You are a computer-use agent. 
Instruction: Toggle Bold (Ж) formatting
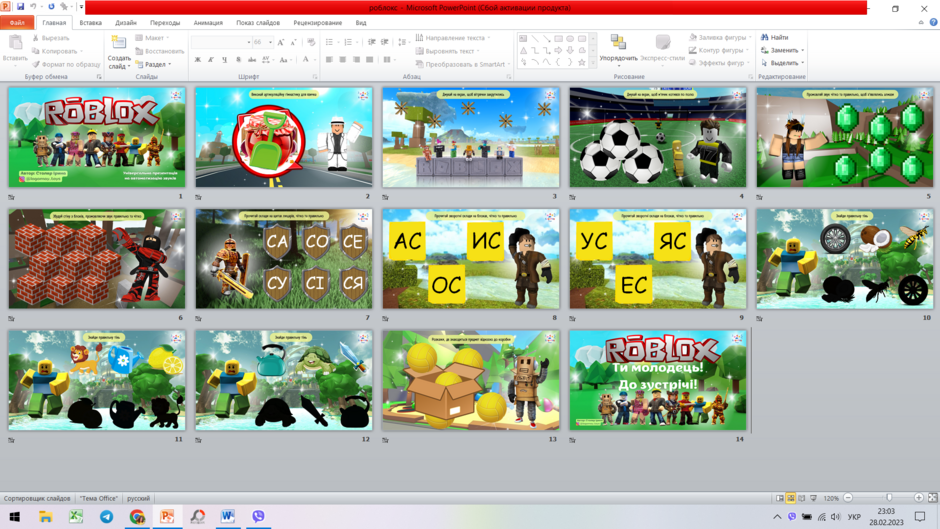(x=198, y=60)
